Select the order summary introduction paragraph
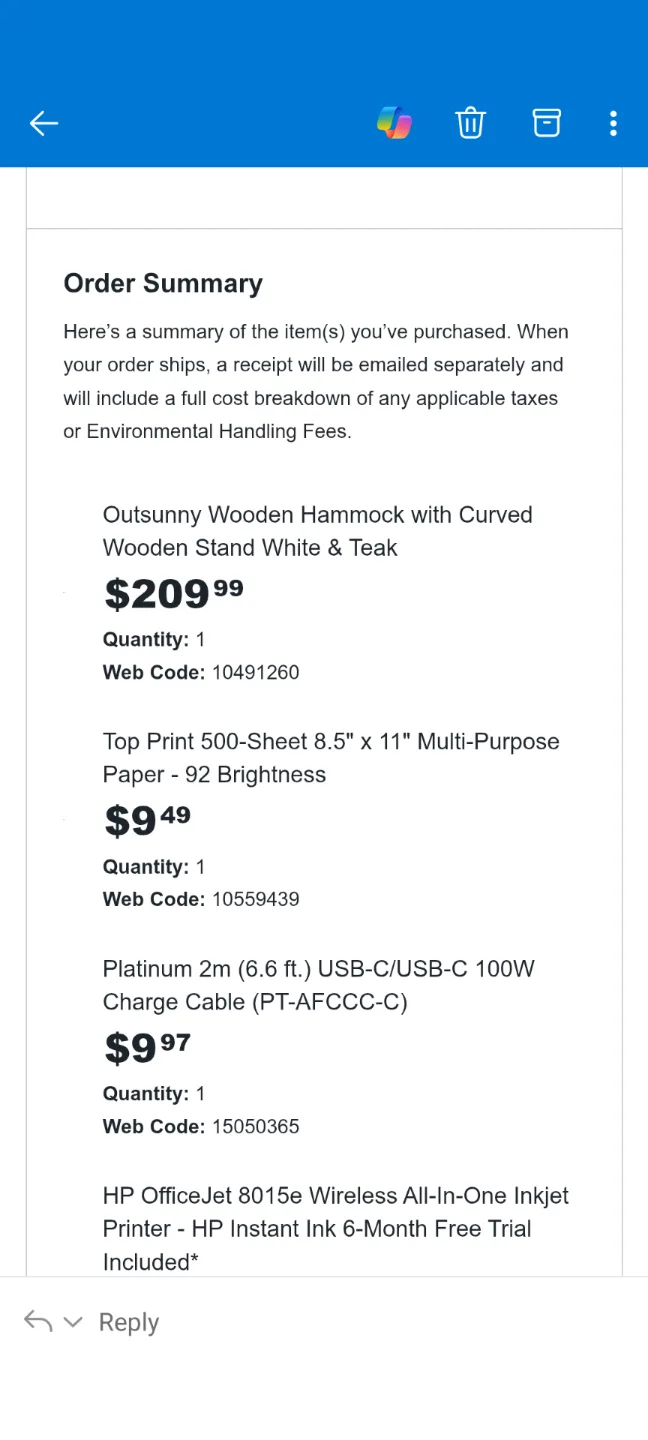This screenshot has height=1440, width=648. pos(316,381)
